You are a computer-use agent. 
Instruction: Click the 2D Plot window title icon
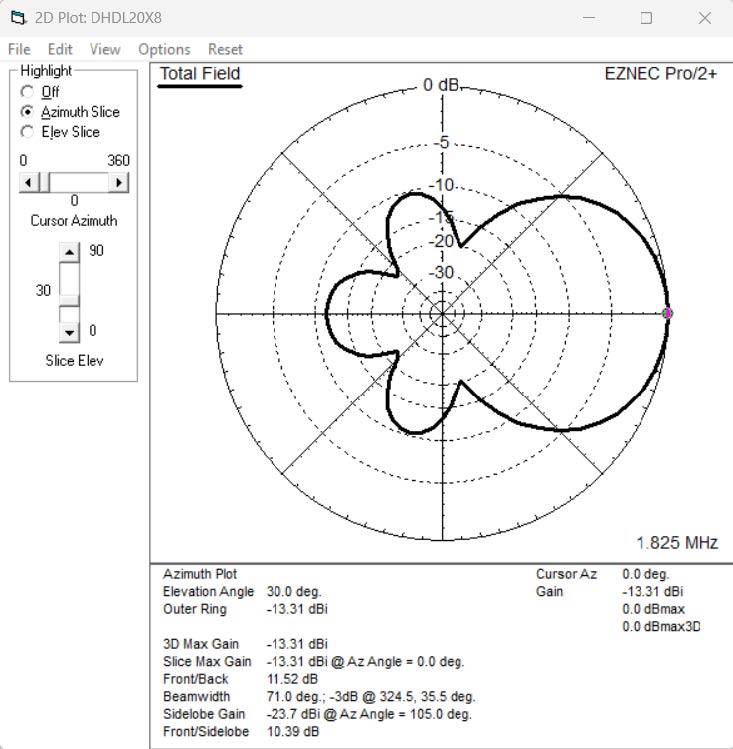point(18,17)
